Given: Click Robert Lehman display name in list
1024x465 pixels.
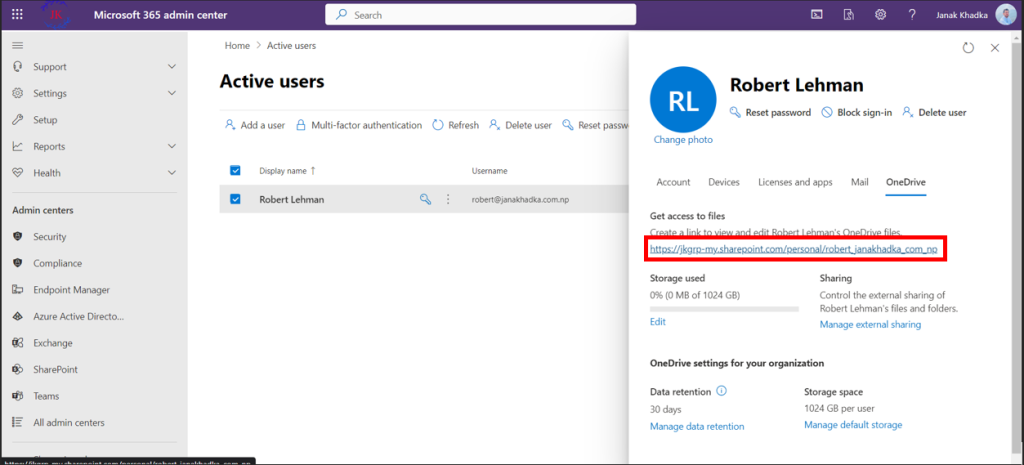Looking at the screenshot, I should point(291,200).
